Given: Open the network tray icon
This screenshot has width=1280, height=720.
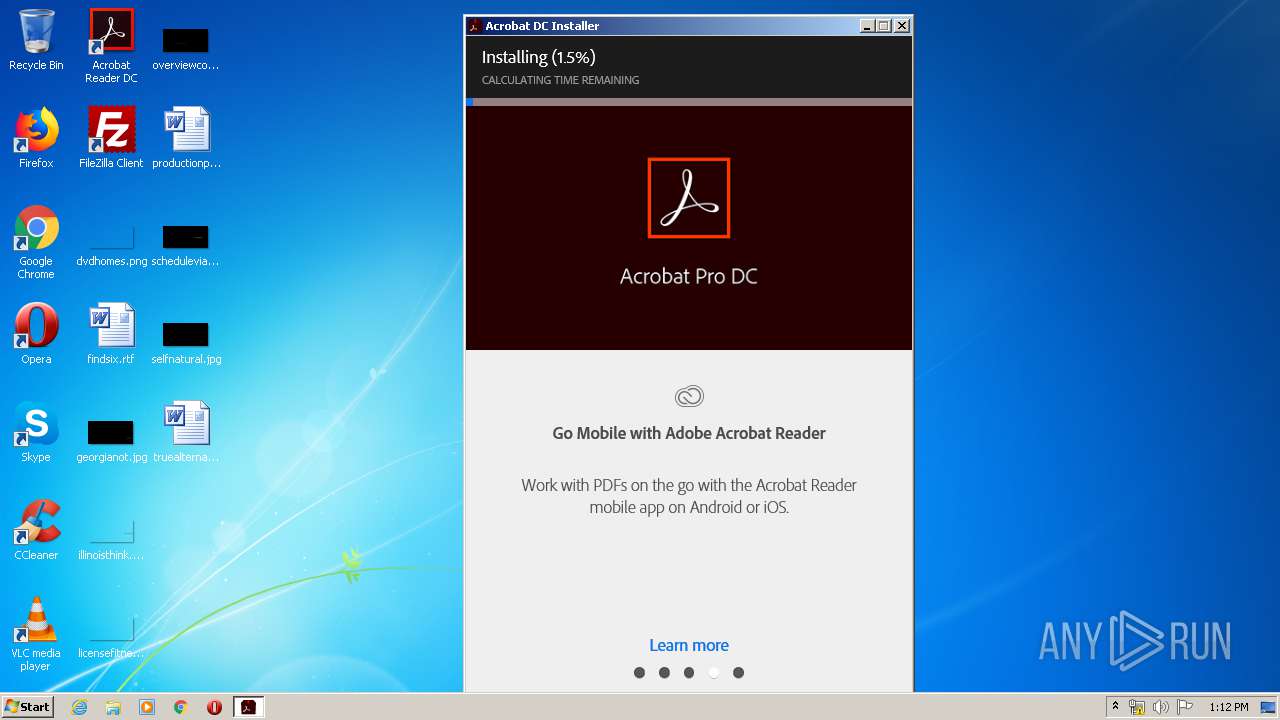Looking at the screenshot, I should pyautogui.click(x=1137, y=707).
